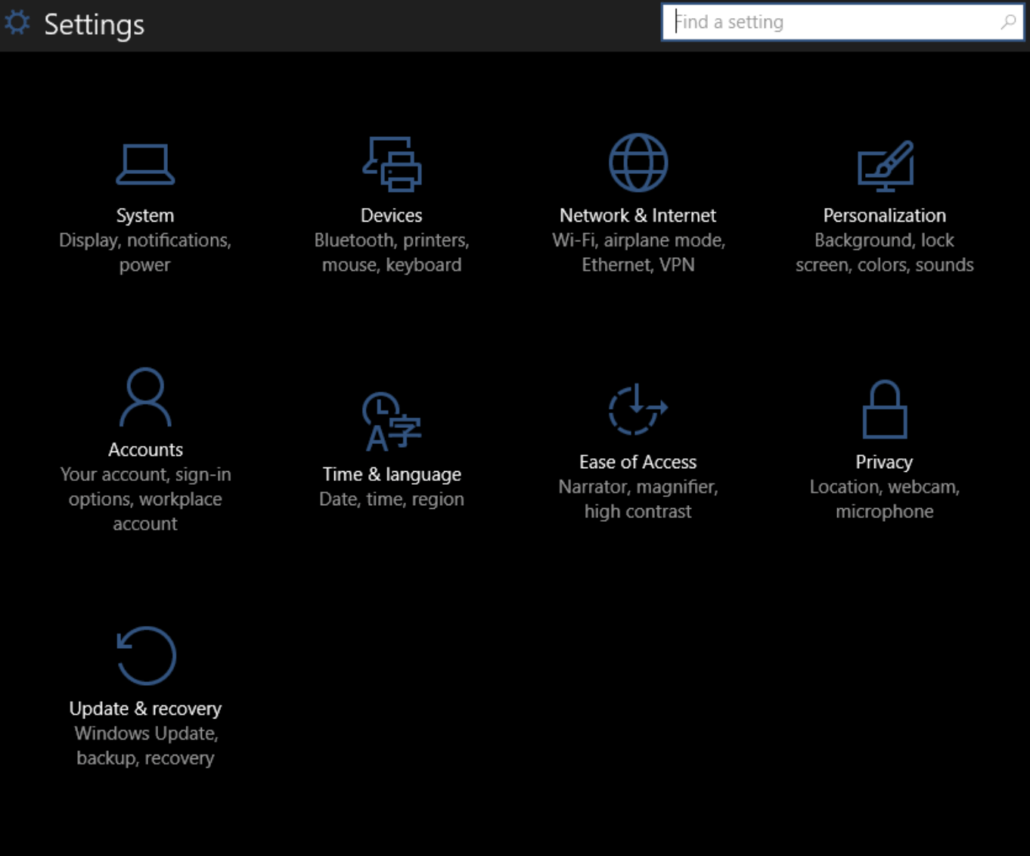Open Narrator and magnifier settings
The height and width of the screenshot is (856, 1030).
(x=637, y=487)
